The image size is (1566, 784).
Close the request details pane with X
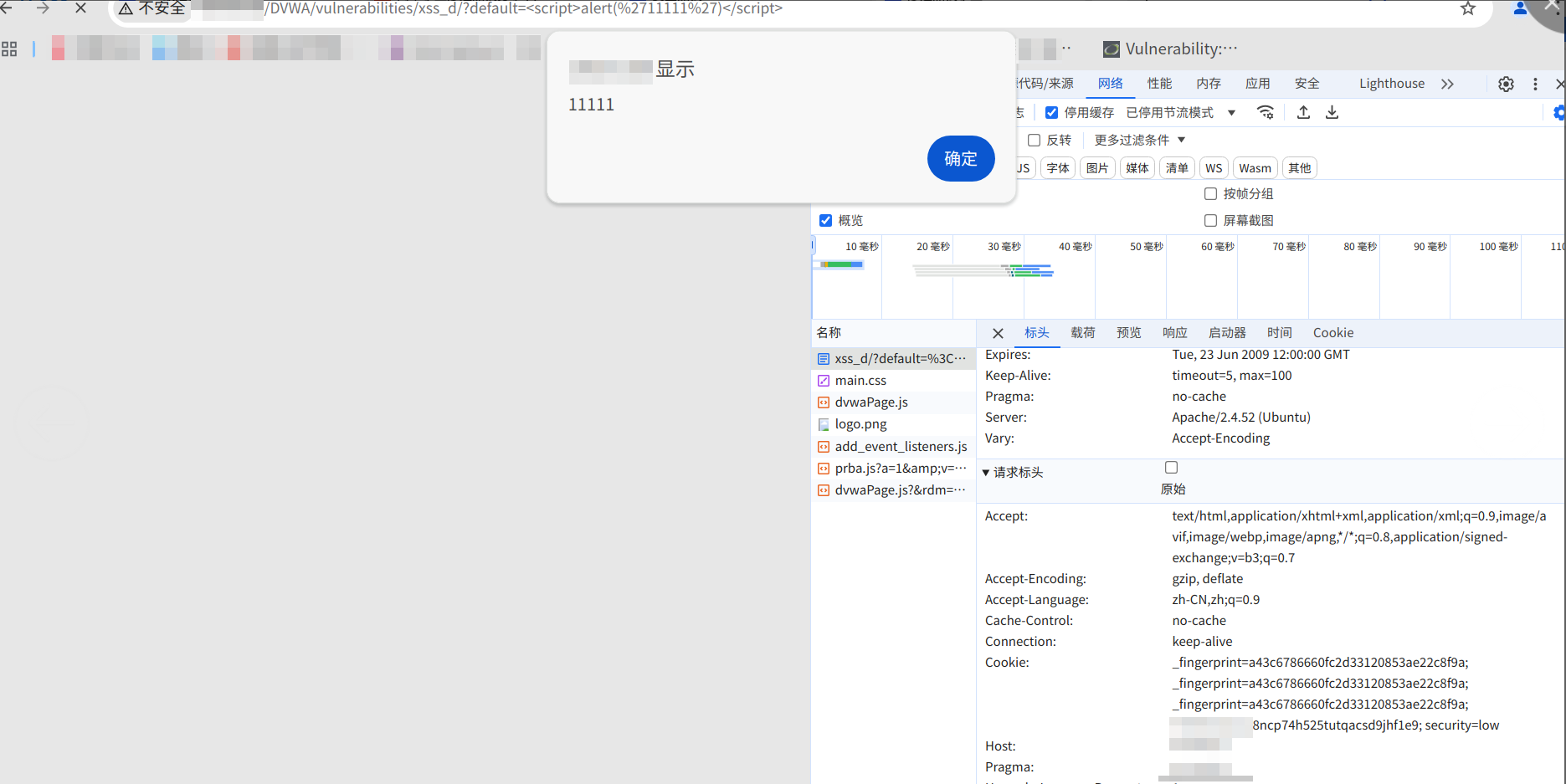click(x=998, y=333)
